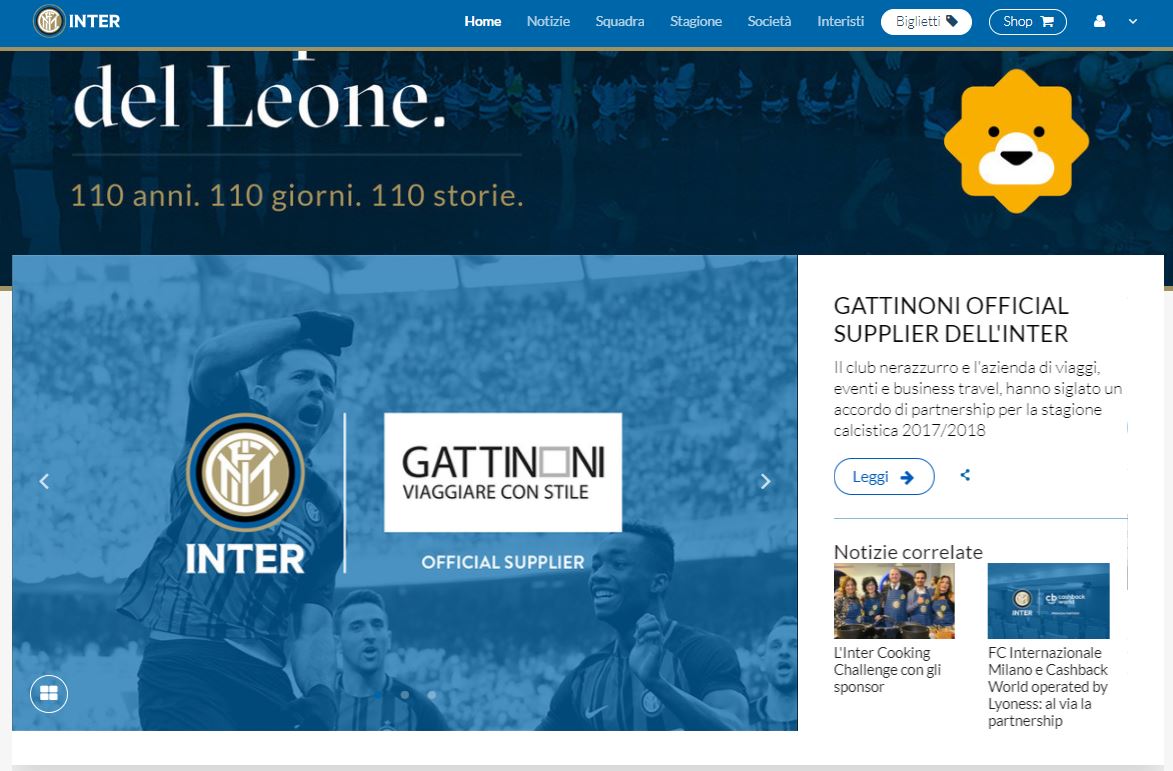The width and height of the screenshot is (1173, 771).
Task: Expand the header dropdown chevron
Action: (1133, 22)
